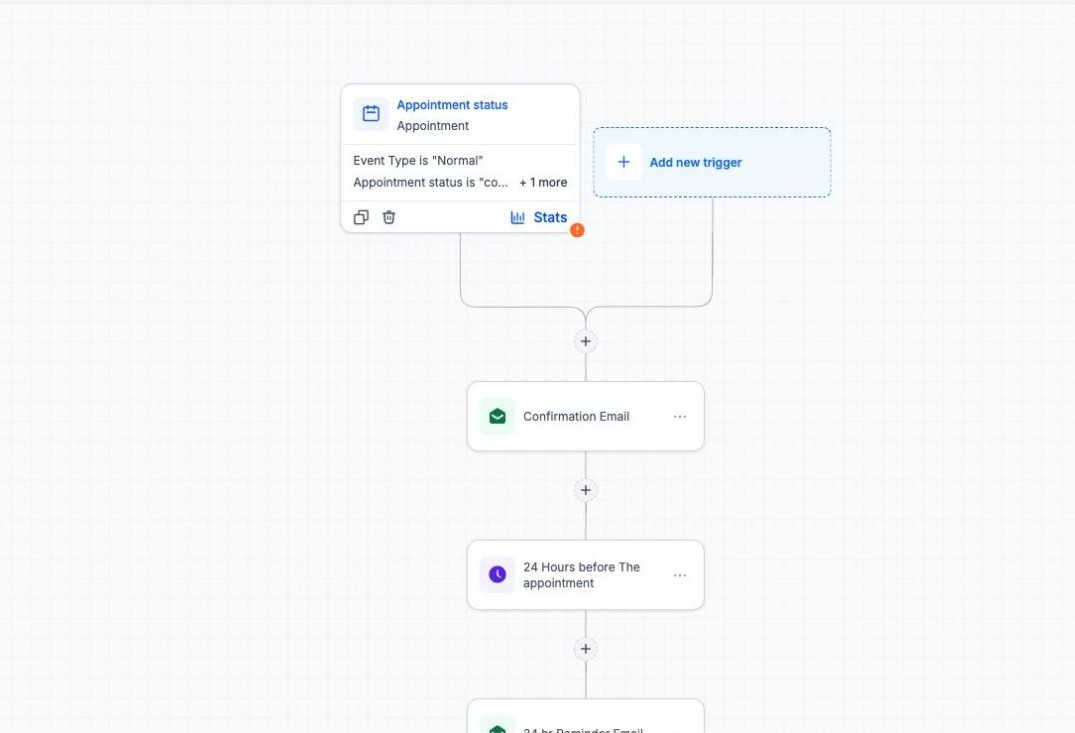Viewport: 1075px width, 733px height.
Task: Duplicate the Appointment status trigger
Action: 361,217
